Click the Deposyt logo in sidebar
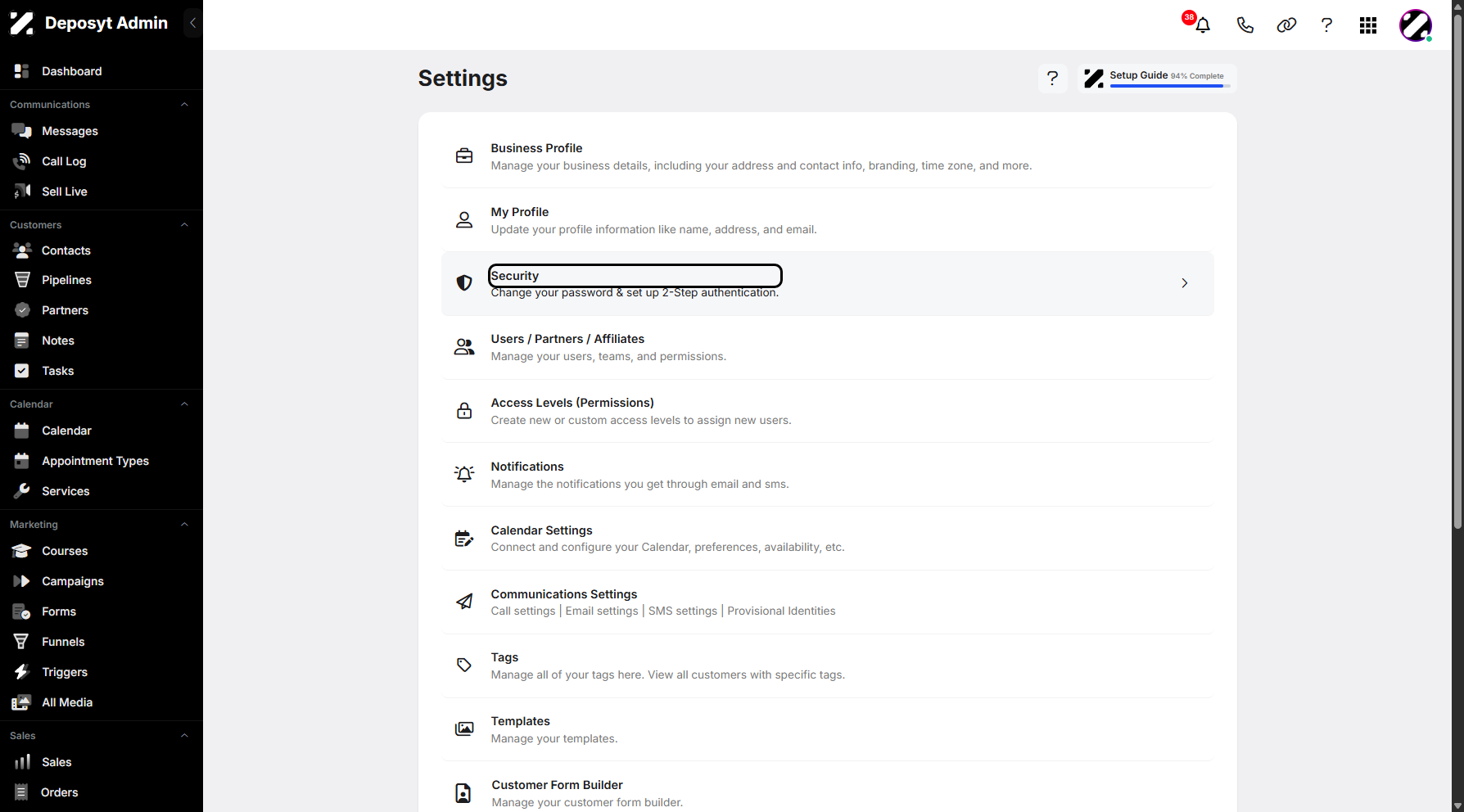This screenshot has height=812, width=1464. pyautogui.click(x=22, y=23)
